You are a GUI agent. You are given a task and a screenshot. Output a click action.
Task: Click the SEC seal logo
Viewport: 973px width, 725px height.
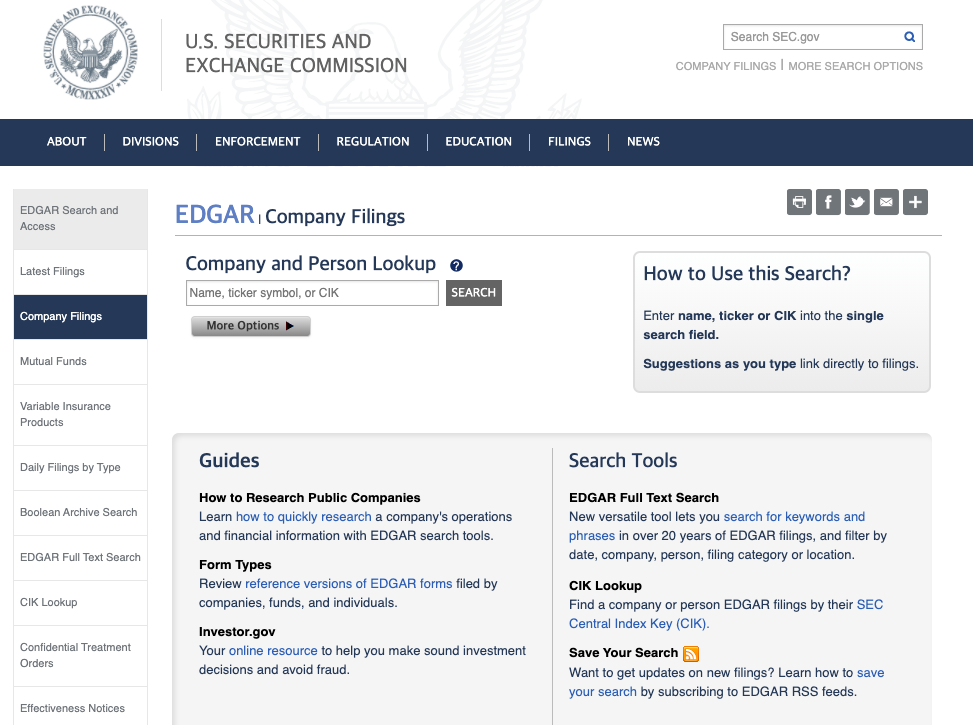click(x=91, y=53)
